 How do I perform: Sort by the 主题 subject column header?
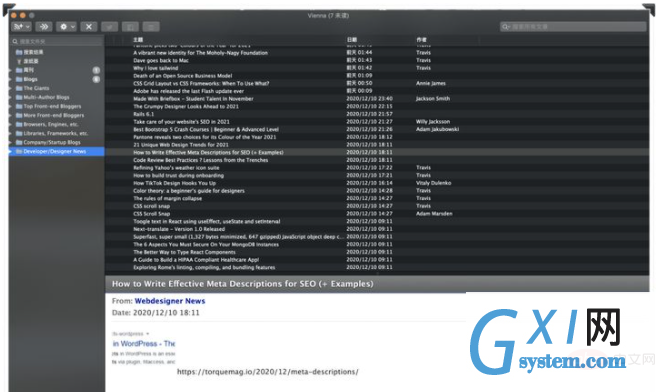(x=138, y=39)
